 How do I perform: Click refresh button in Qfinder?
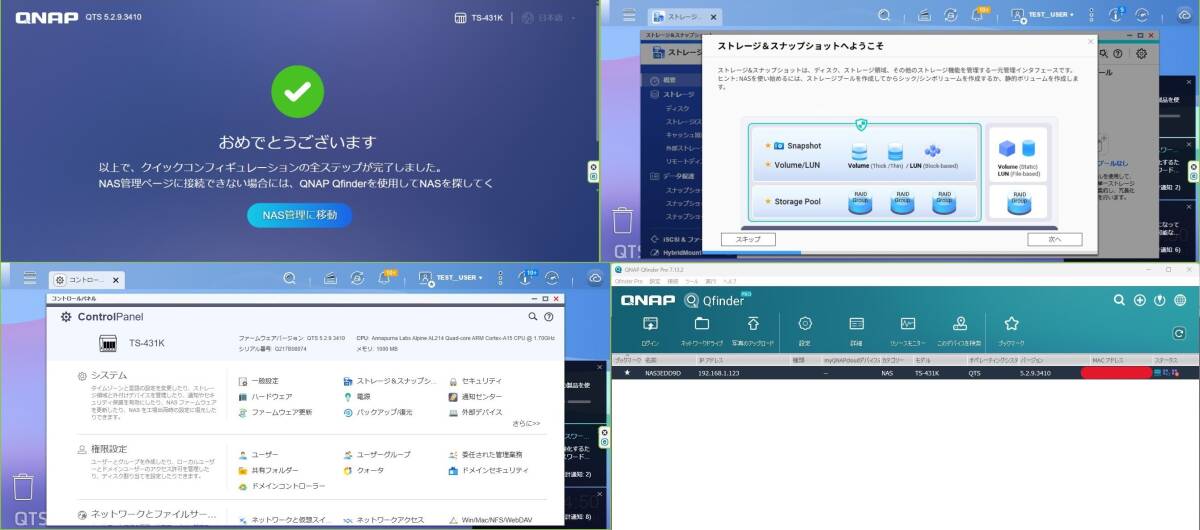[x=1179, y=333]
